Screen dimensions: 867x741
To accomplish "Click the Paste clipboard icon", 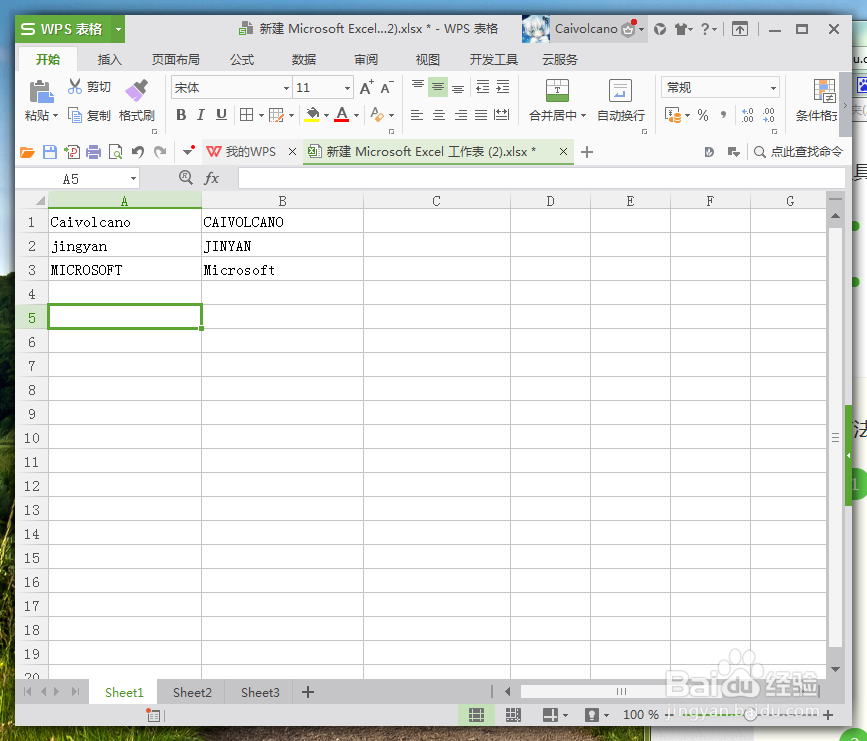I will click(x=41, y=92).
